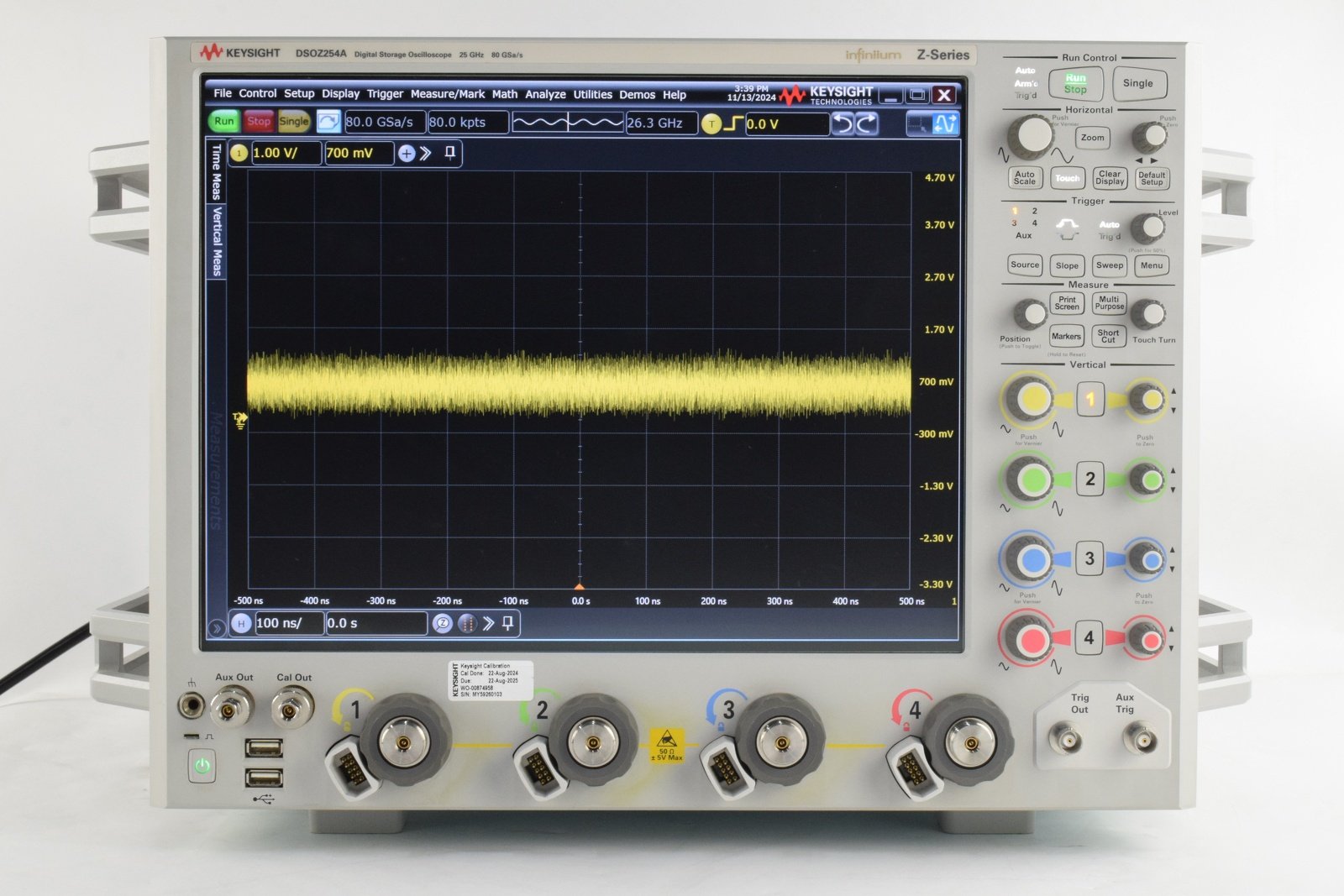
Task: Tap the 100 ns/ timebase field
Action: [x=289, y=623]
